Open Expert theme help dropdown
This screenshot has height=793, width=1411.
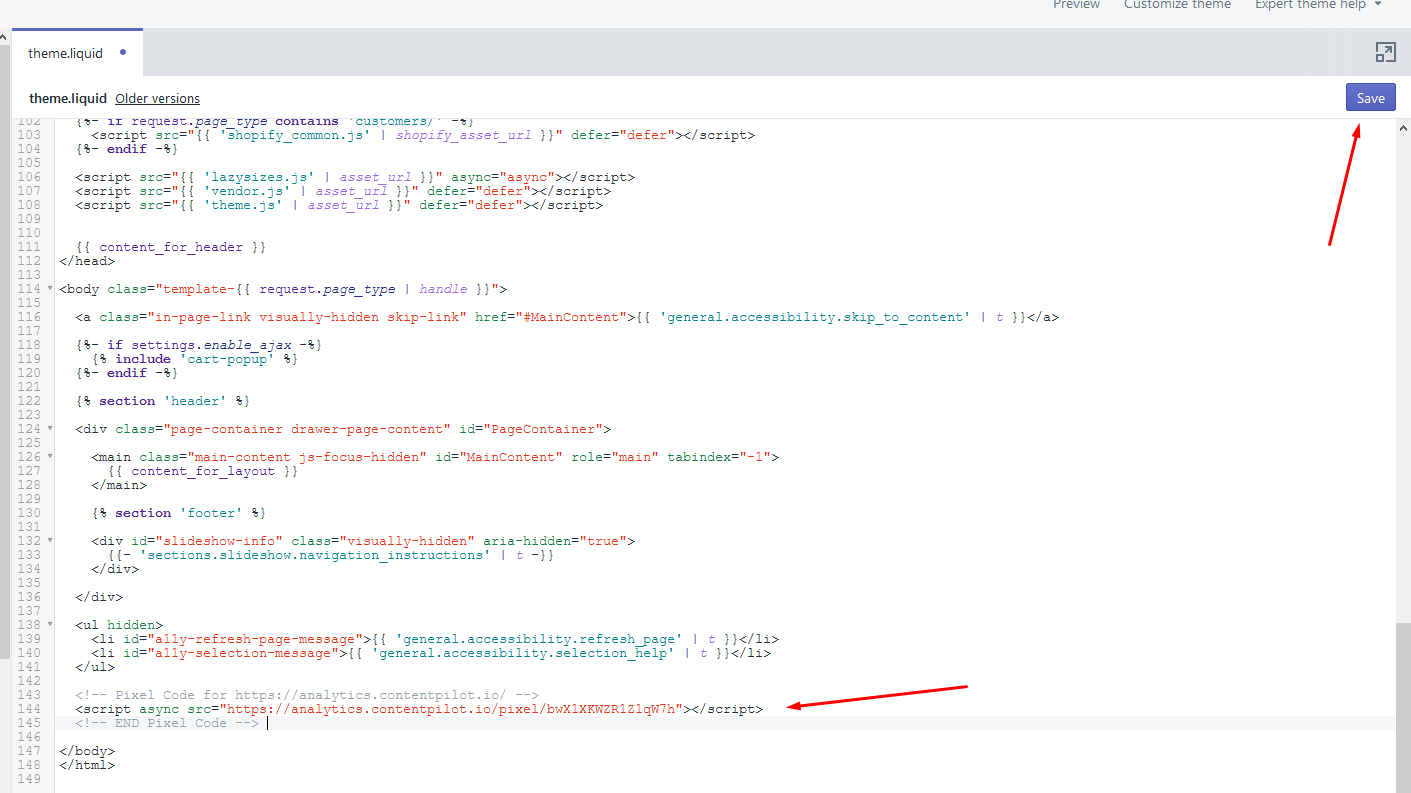[x=1318, y=5]
